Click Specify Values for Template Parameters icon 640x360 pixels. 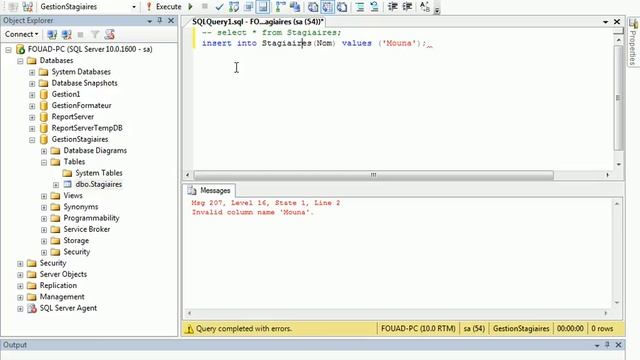[424, 7]
